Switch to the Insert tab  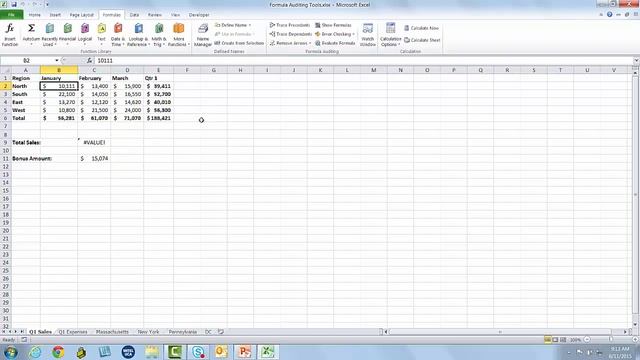55,15
